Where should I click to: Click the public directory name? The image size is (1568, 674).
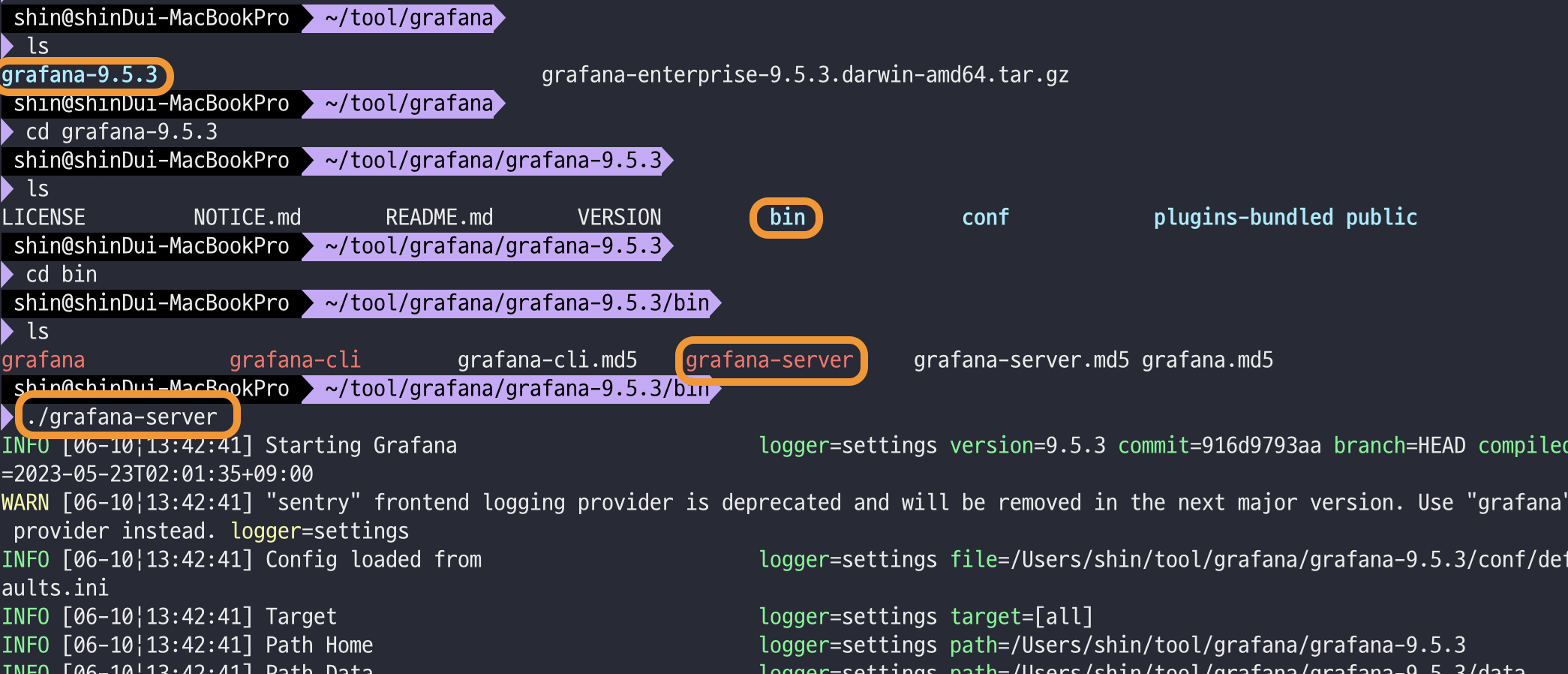point(1381,218)
